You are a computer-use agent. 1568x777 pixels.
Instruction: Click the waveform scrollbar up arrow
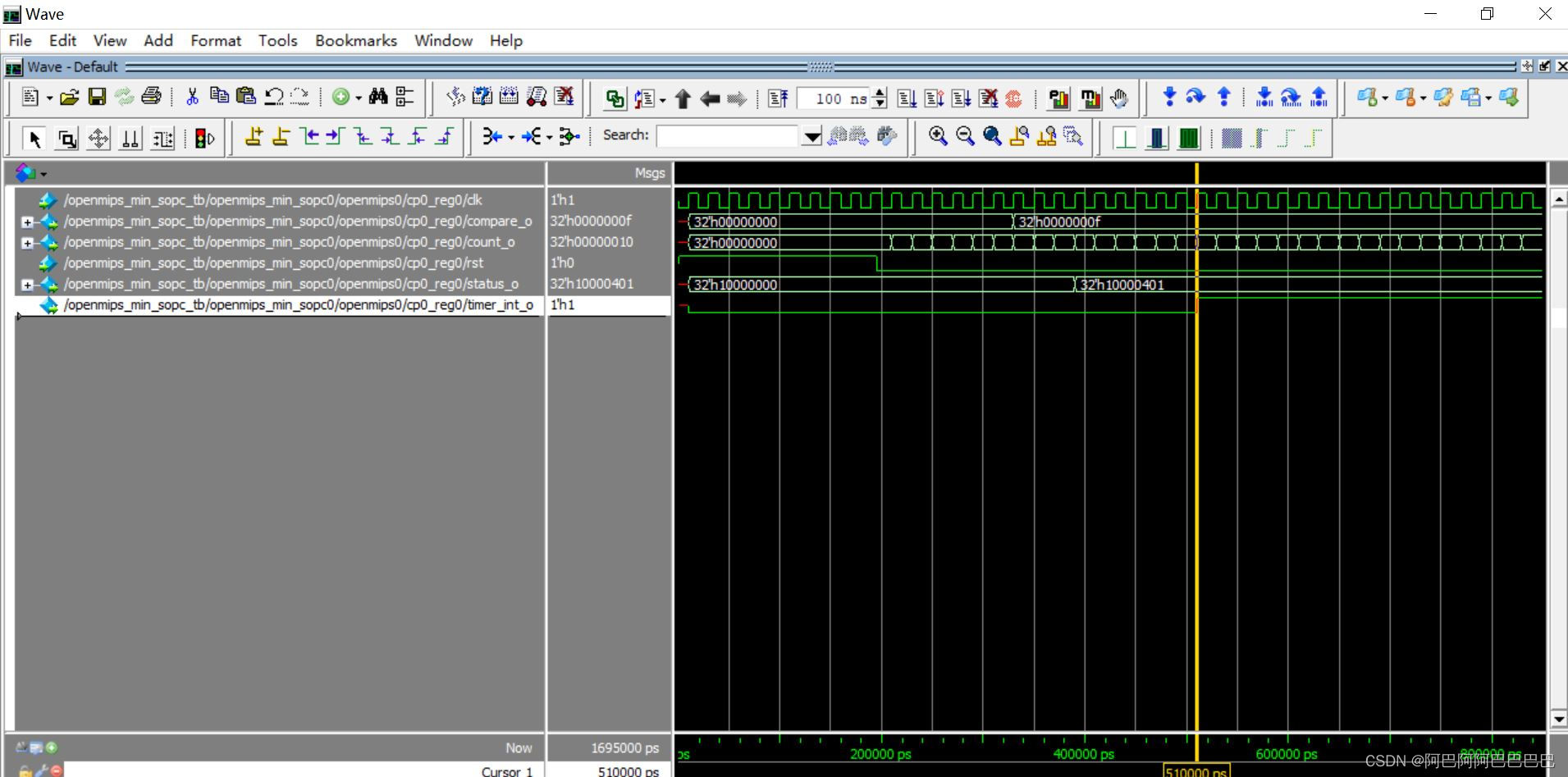pyautogui.click(x=1559, y=199)
